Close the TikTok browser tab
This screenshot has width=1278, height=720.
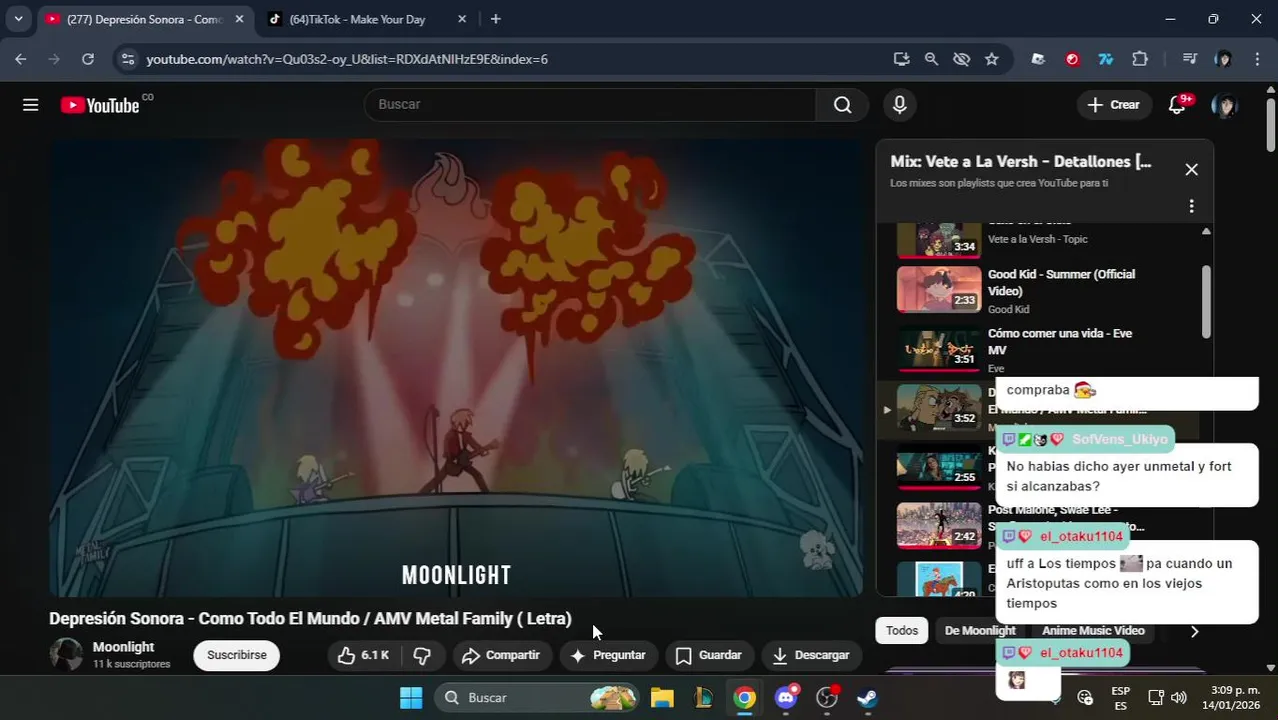point(461,19)
